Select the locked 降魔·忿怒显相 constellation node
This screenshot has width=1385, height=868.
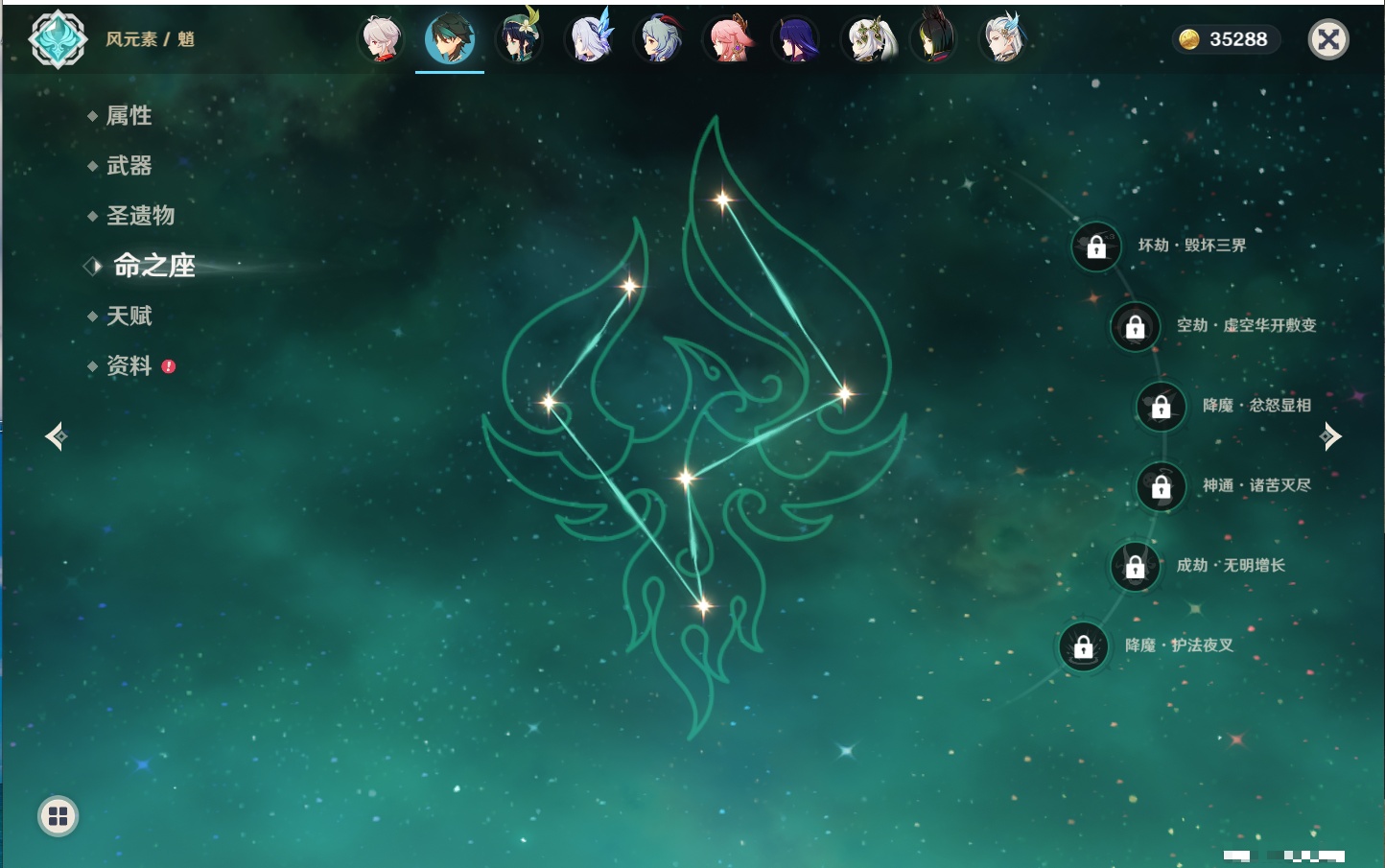[x=1161, y=407]
